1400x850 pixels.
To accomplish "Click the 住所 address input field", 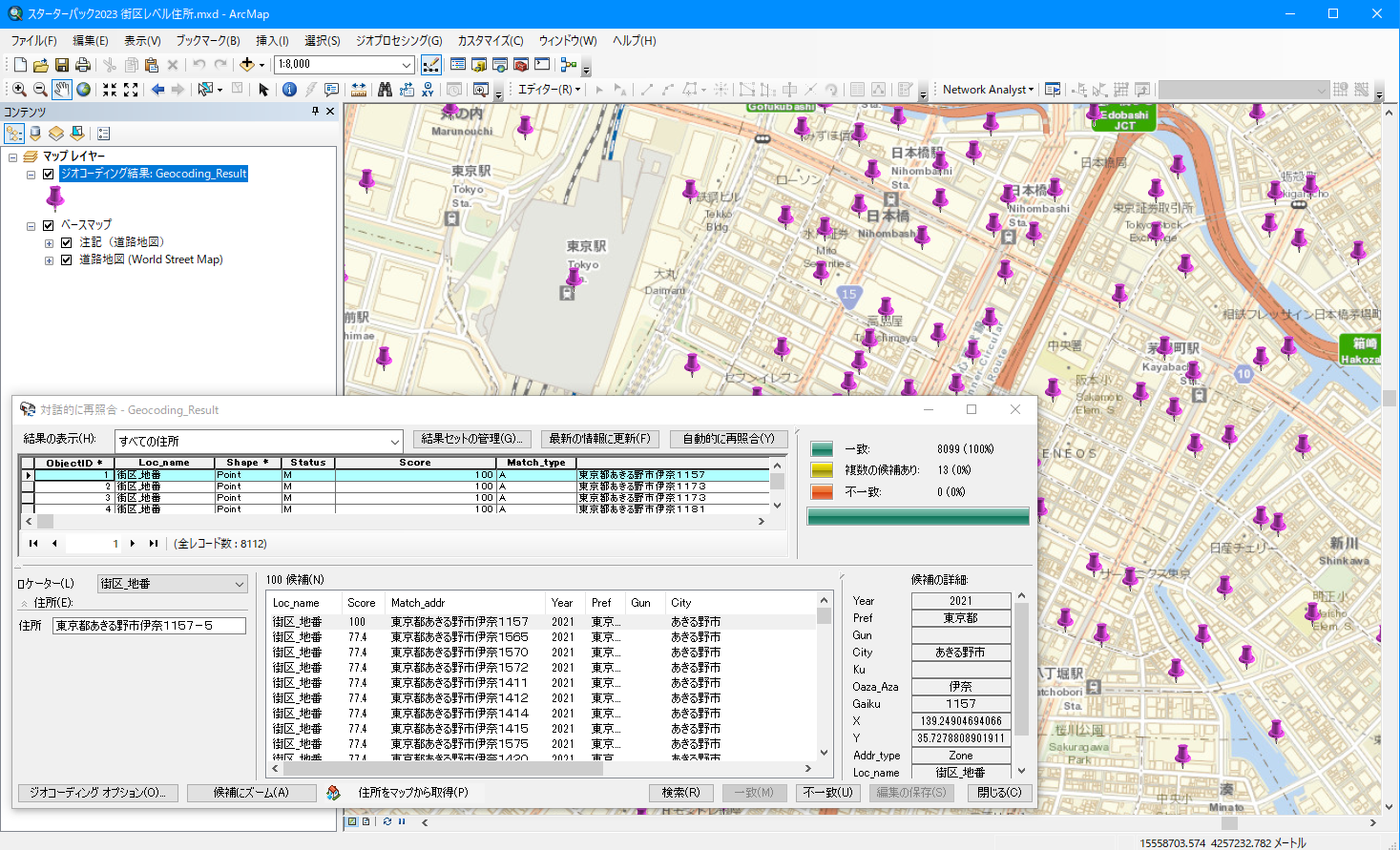I will coord(149,626).
